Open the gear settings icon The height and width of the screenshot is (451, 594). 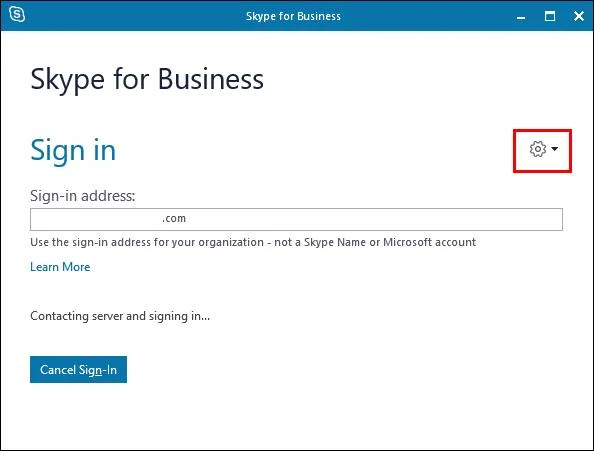tap(538, 149)
